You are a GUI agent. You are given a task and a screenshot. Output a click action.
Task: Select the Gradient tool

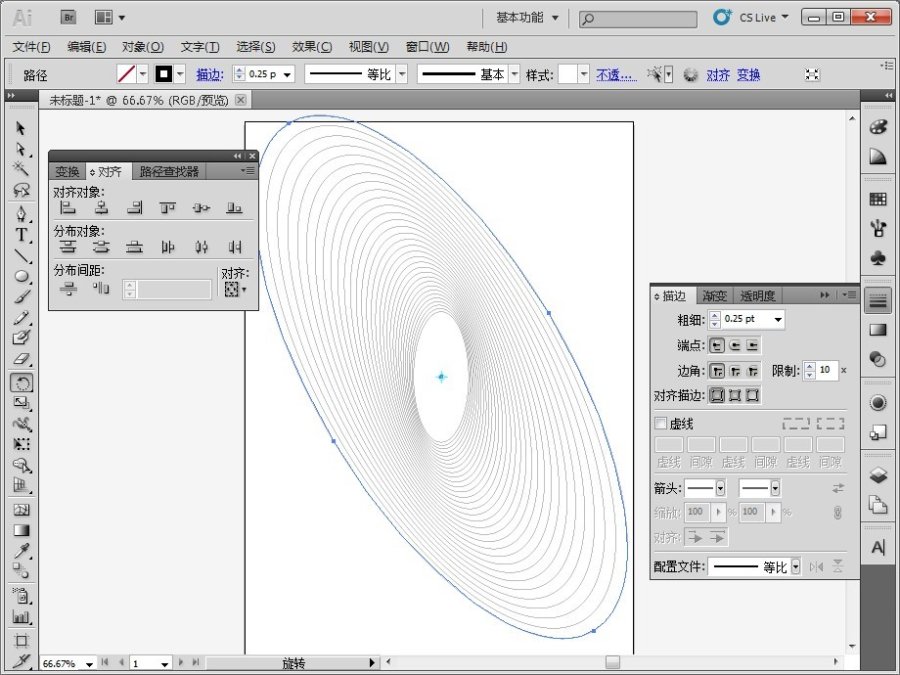(x=21, y=530)
